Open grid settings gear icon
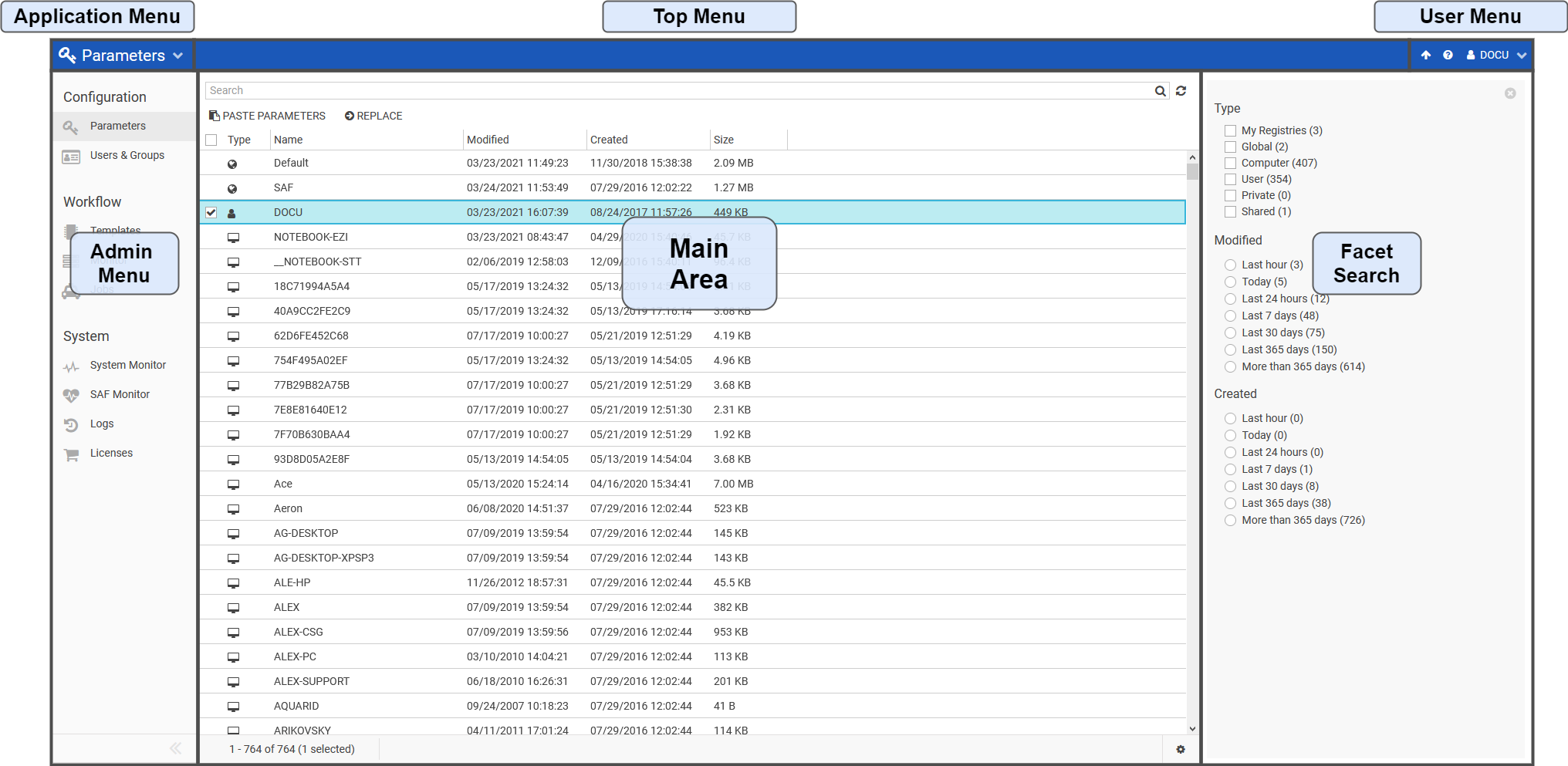Screen dimensions: 1568x766 click(x=1180, y=749)
